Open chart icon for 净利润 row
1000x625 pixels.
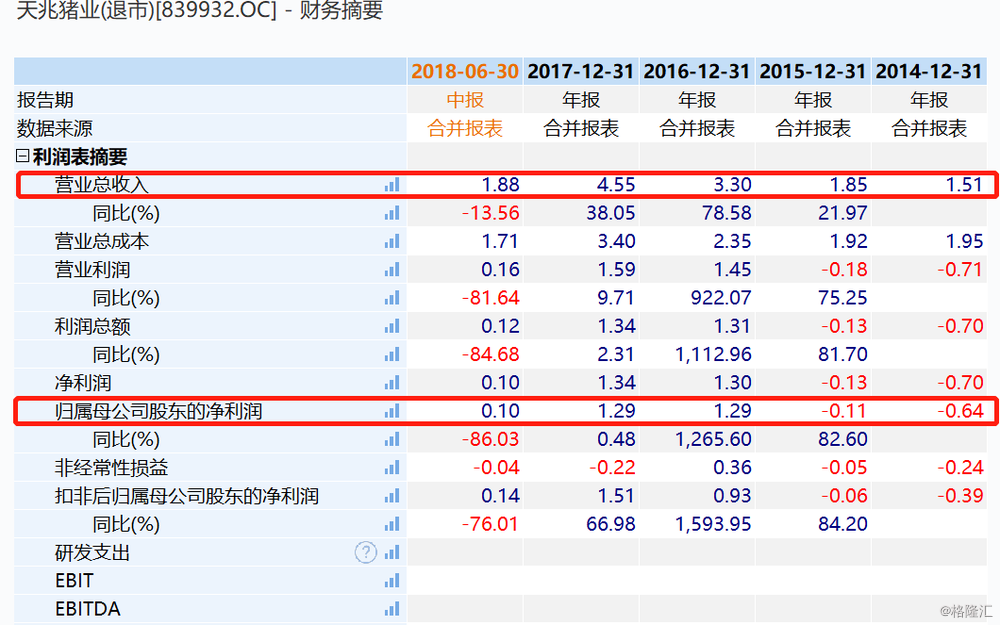tap(392, 383)
